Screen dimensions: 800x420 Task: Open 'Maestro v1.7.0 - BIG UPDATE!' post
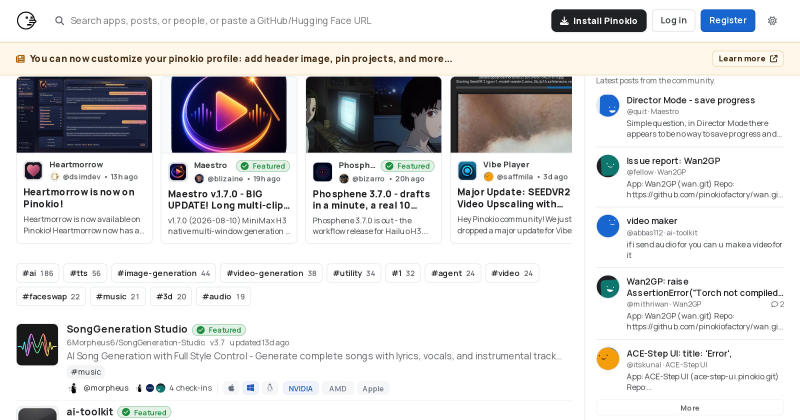[x=229, y=200]
